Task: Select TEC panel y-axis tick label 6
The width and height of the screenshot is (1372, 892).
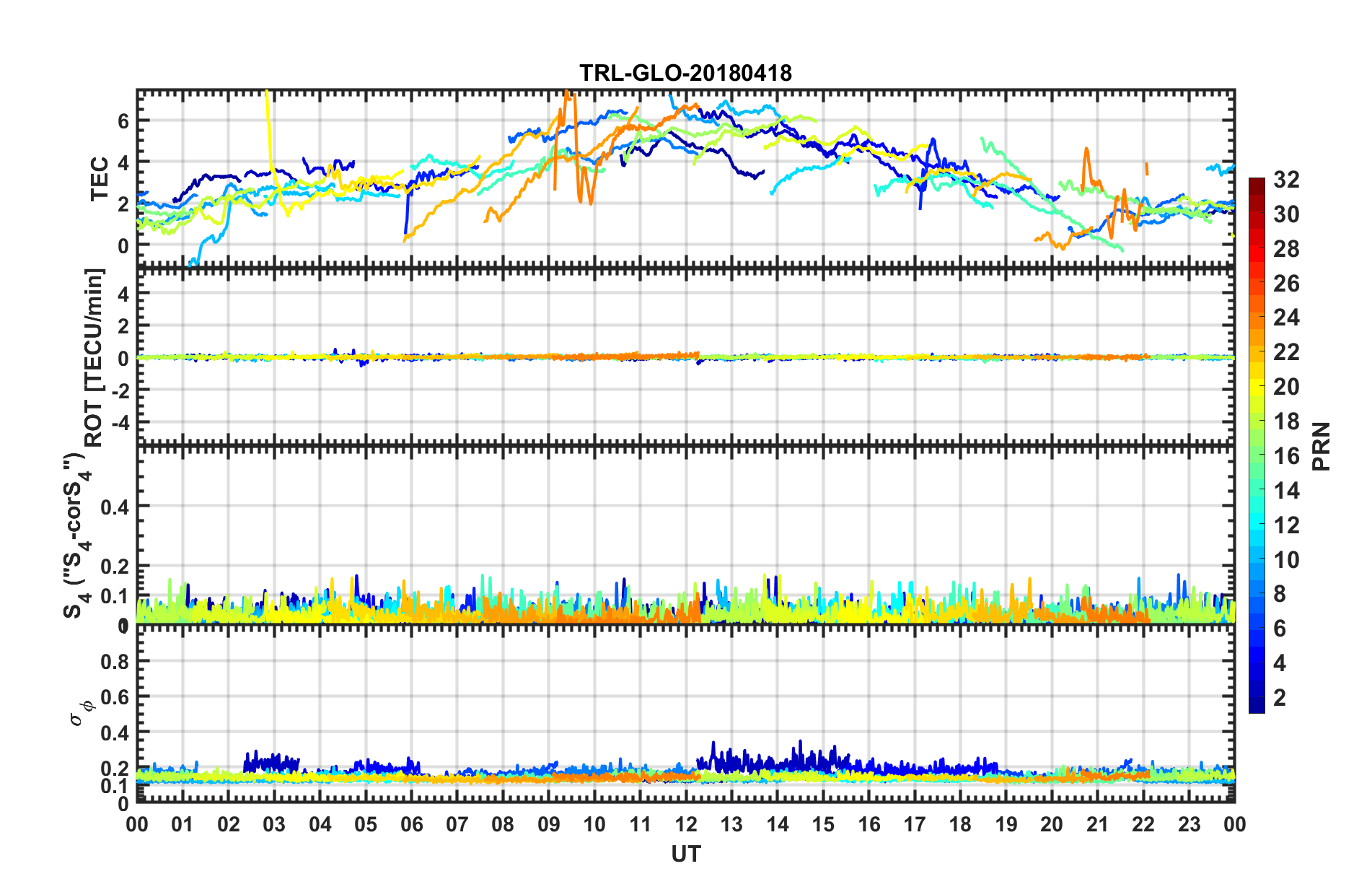Action: [x=123, y=121]
